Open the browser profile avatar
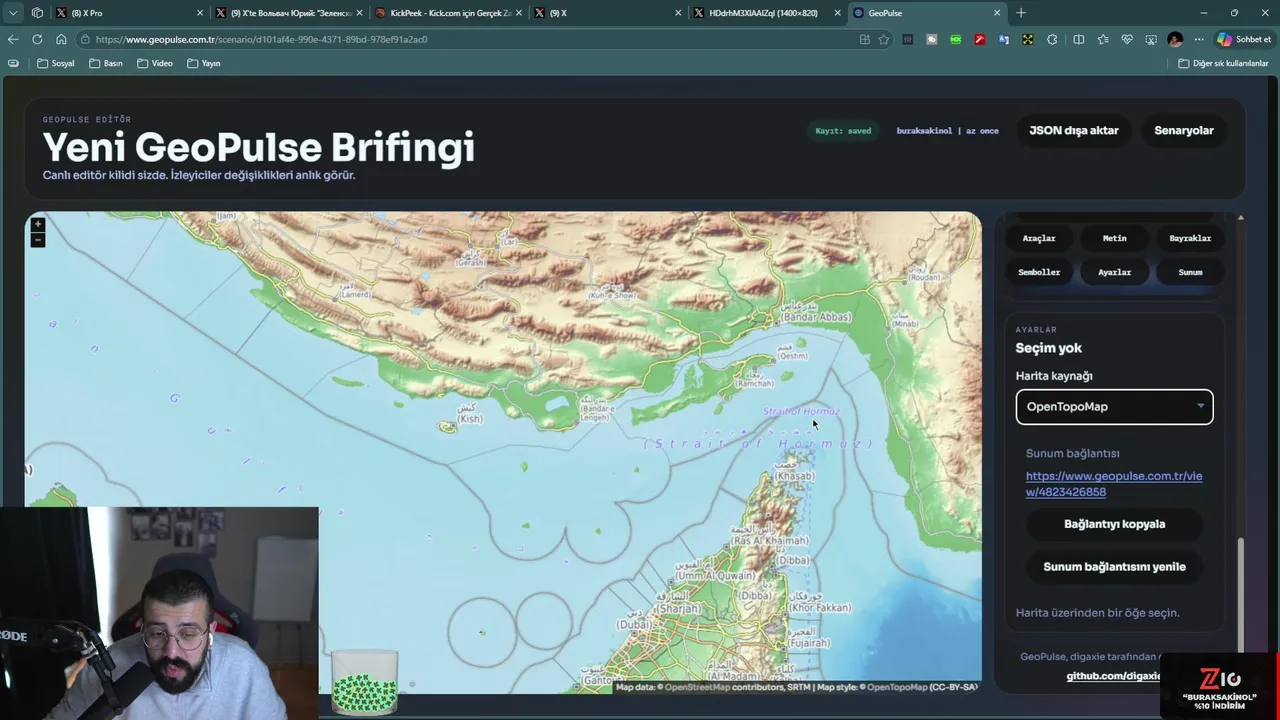1280x720 pixels. (1175, 39)
